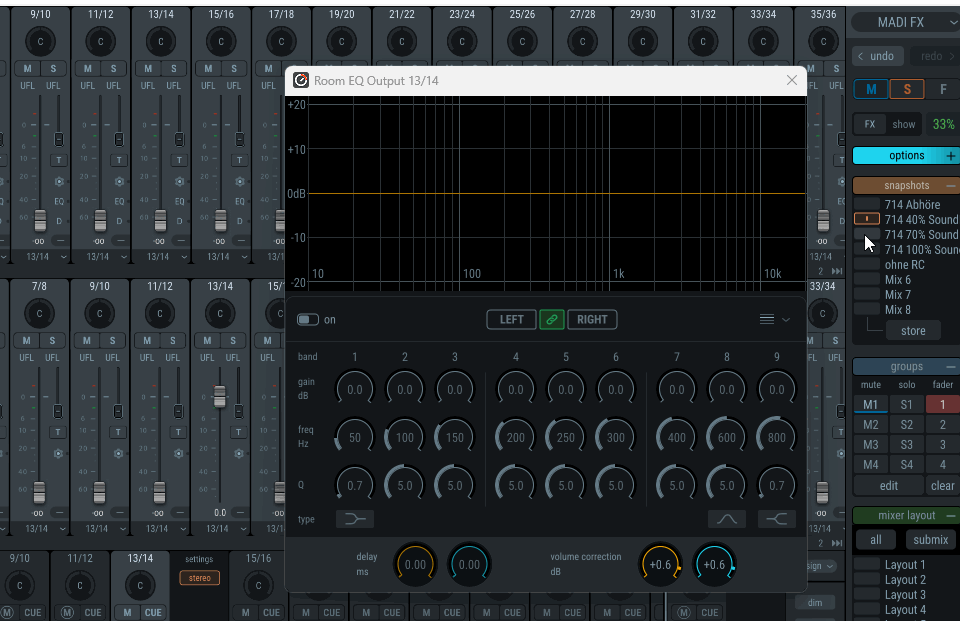Select the 714 Abhöre snapshot
The height and width of the screenshot is (621, 960).
pos(912,205)
